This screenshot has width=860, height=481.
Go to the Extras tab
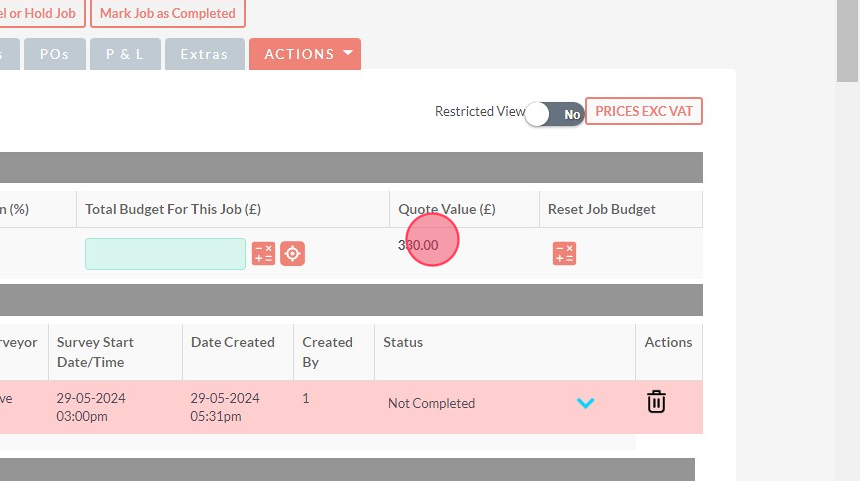pyautogui.click(x=204, y=54)
